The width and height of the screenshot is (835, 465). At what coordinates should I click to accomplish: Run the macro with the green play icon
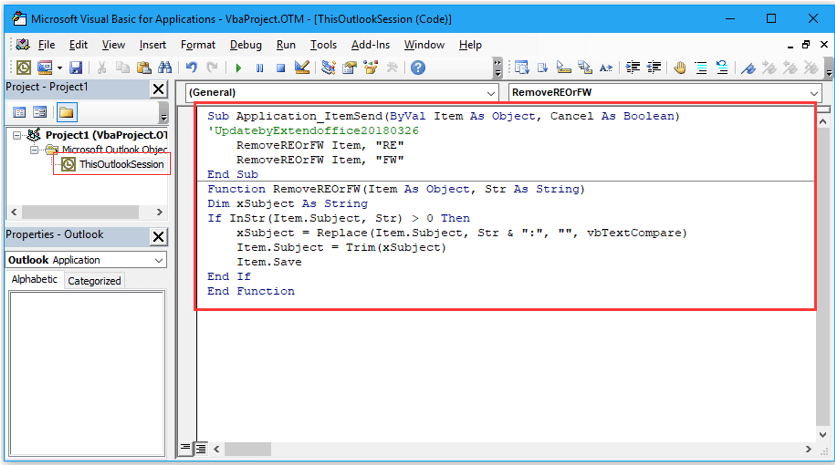(238, 68)
